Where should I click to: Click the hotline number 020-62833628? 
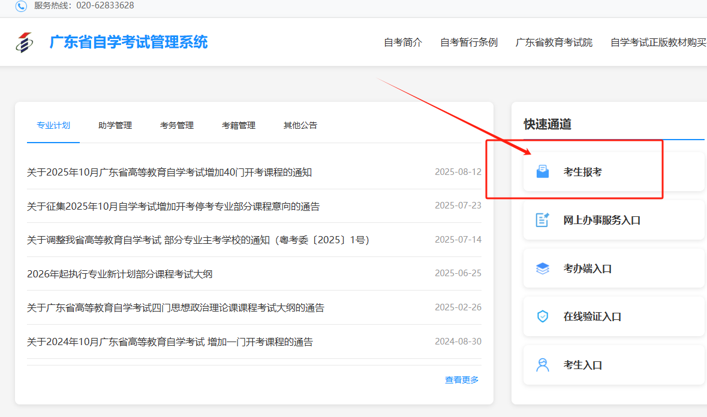(105, 5)
